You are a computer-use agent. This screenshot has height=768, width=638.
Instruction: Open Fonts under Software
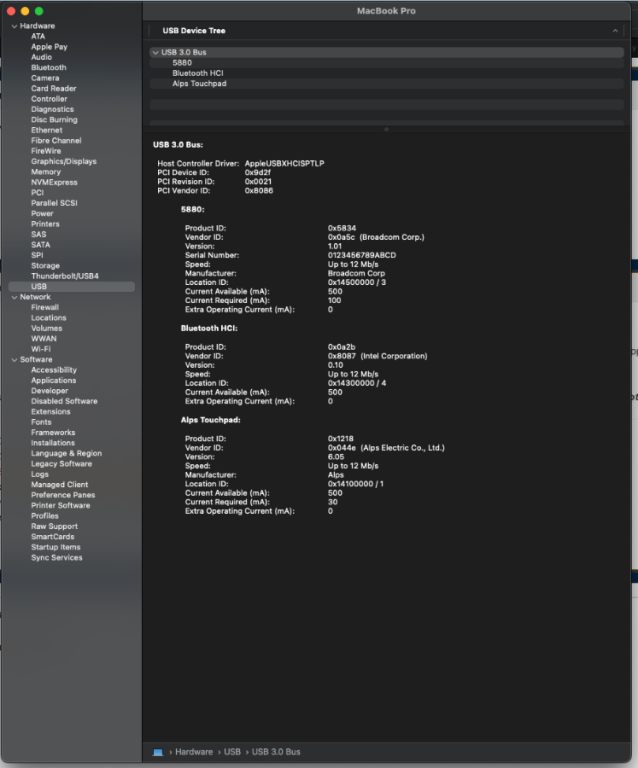click(x=41, y=422)
